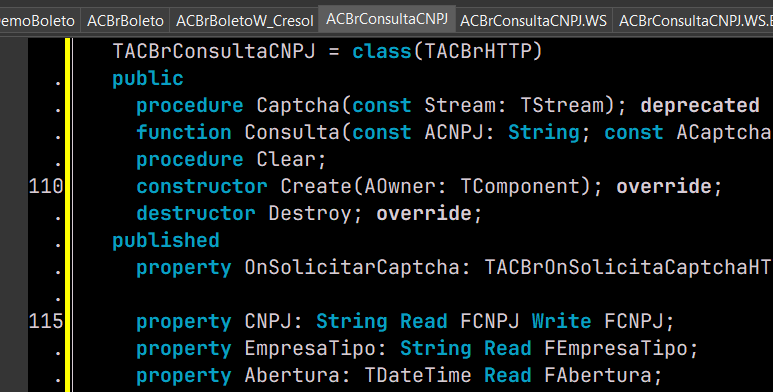Switch to the ACBrBoleto tab
773x392 pixels.
125,21
